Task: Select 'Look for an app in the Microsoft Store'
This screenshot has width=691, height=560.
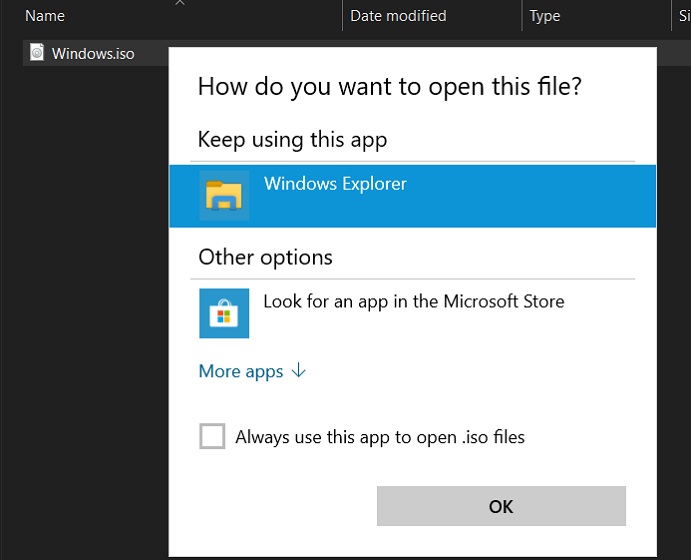Action: [413, 301]
